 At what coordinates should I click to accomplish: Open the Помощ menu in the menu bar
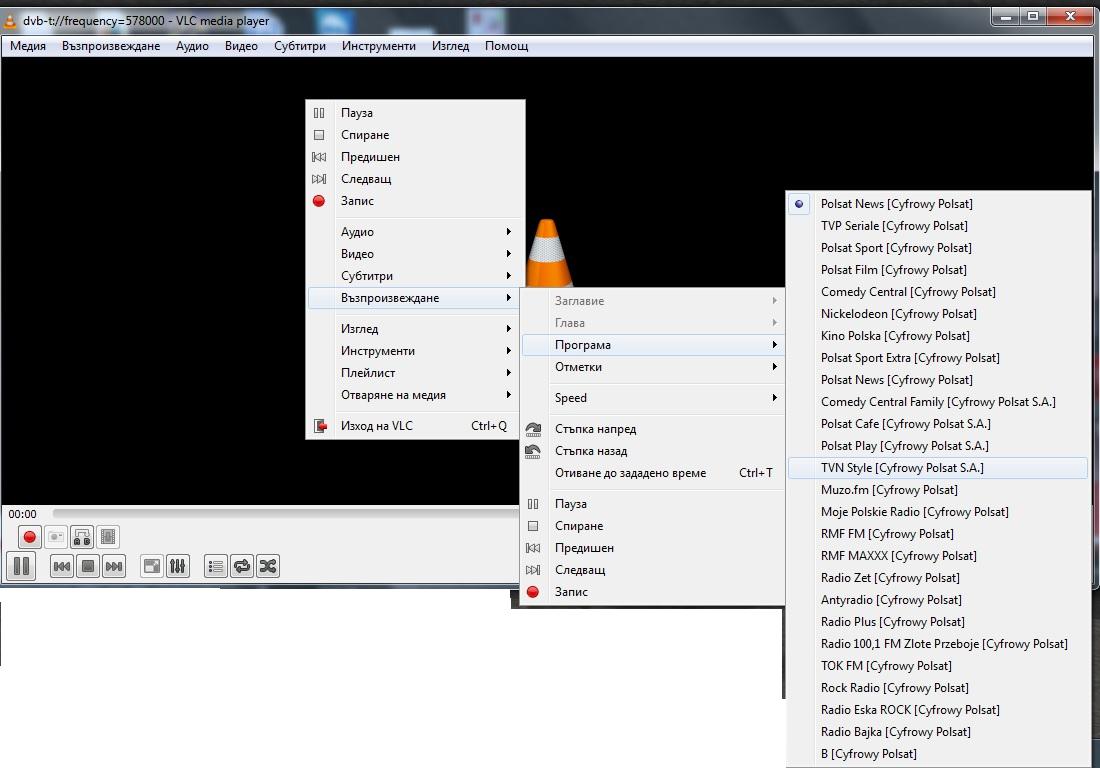pyautogui.click(x=507, y=46)
